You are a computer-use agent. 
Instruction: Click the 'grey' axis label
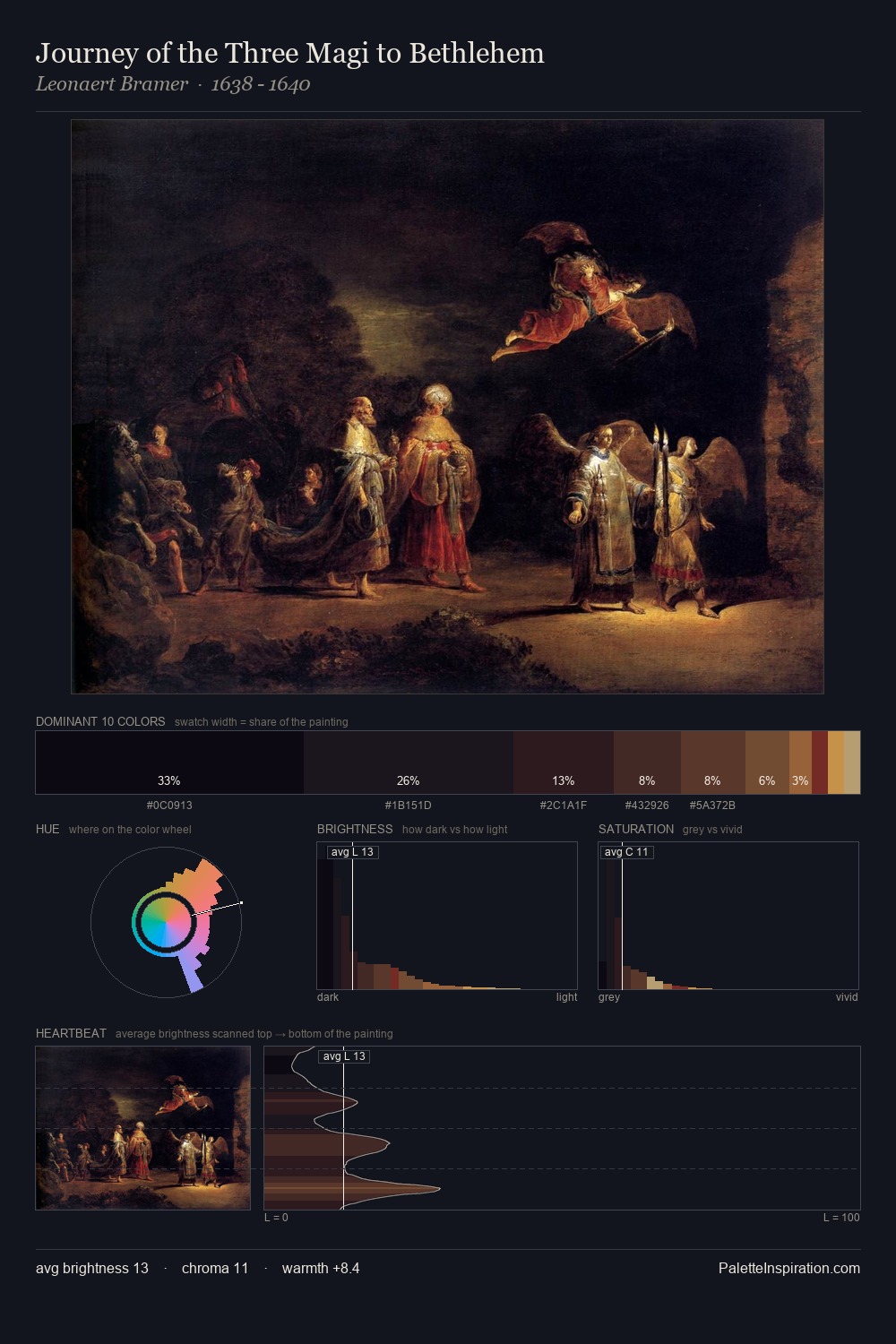pyautogui.click(x=609, y=997)
